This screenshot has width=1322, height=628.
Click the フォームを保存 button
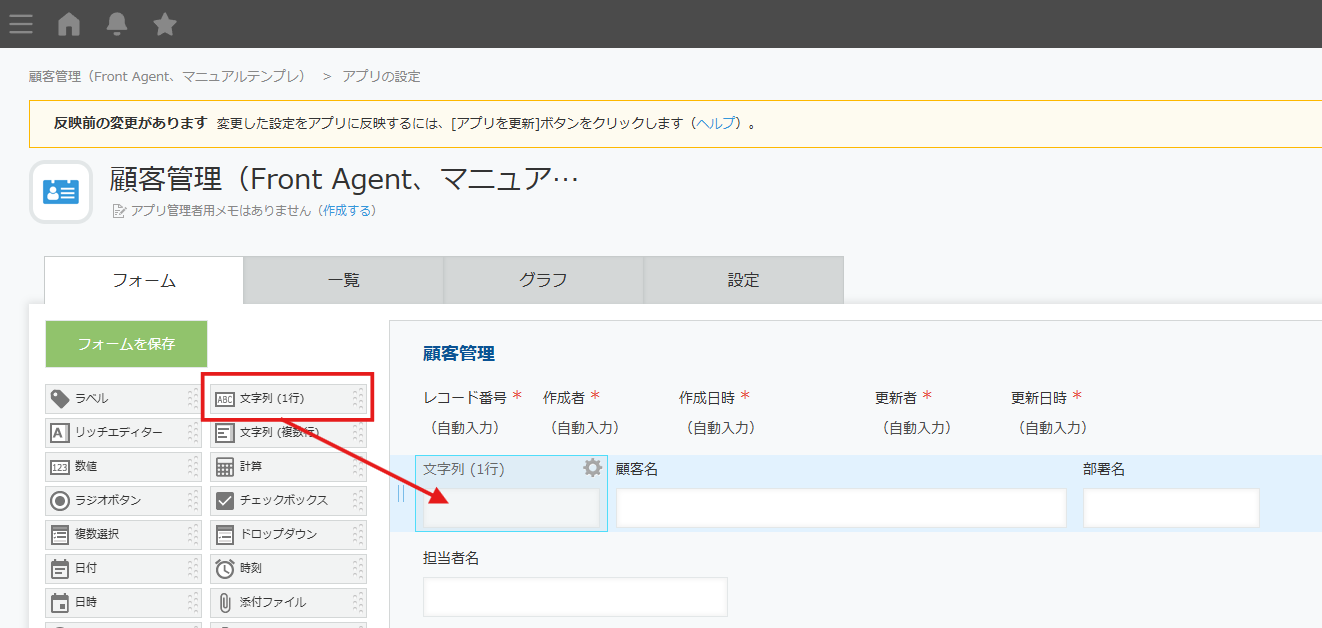tap(126, 344)
